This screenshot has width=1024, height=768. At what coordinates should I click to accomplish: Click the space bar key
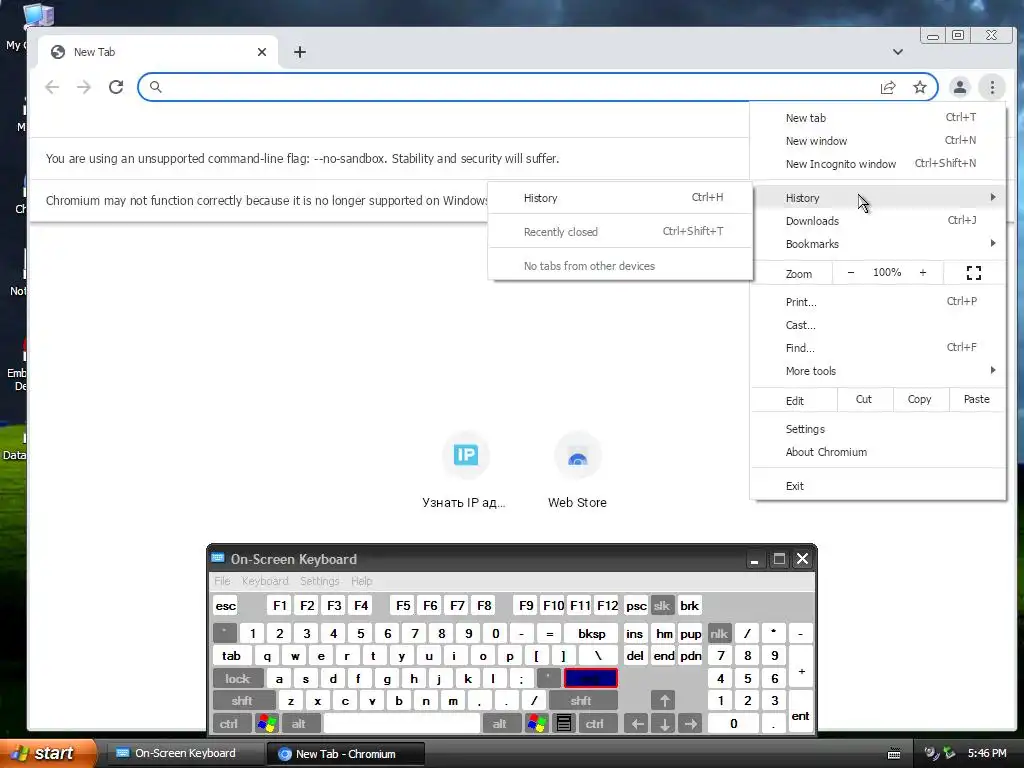402,724
